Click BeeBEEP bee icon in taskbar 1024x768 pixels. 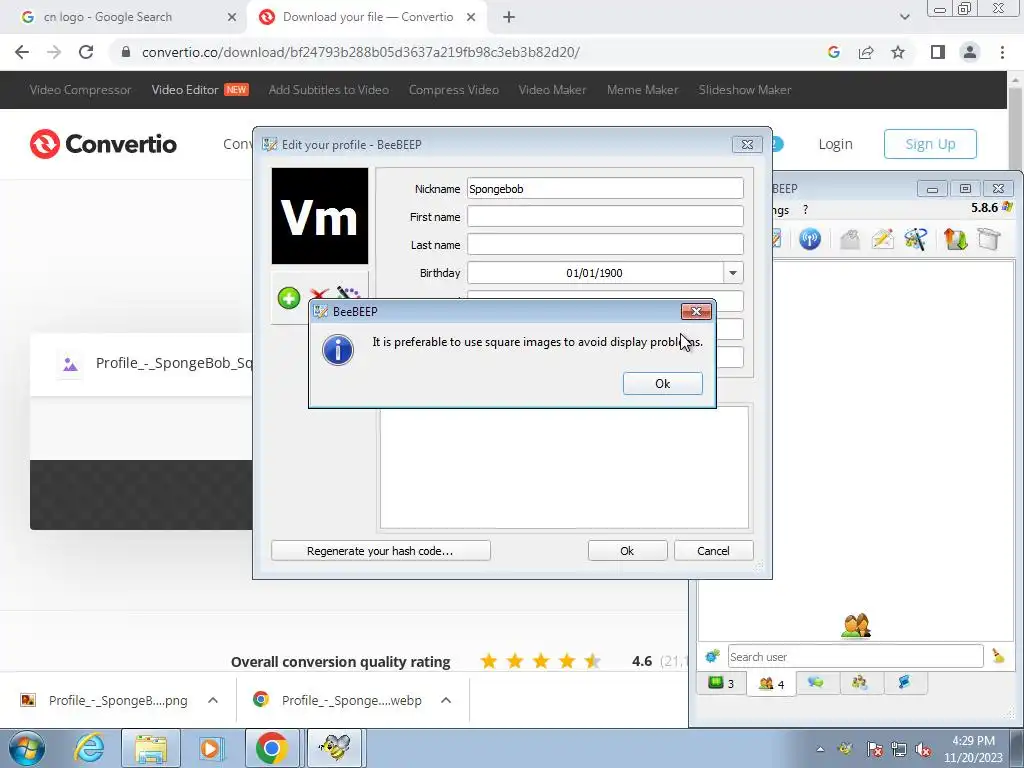pyautogui.click(x=334, y=748)
